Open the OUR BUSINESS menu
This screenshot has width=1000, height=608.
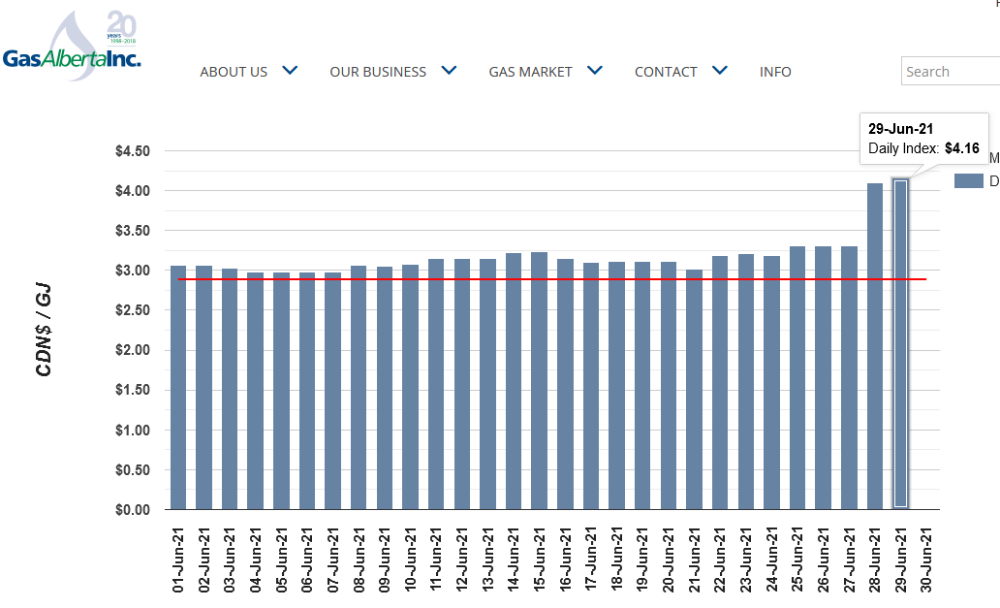coord(378,72)
